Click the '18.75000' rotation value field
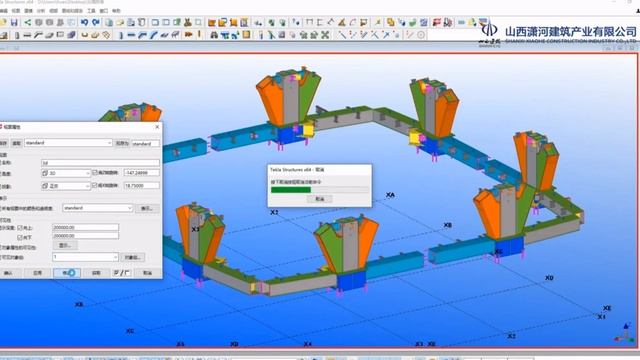 (x=142, y=186)
